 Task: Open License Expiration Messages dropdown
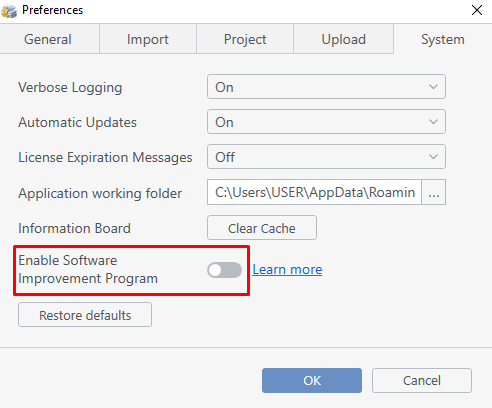pyautogui.click(x=326, y=157)
